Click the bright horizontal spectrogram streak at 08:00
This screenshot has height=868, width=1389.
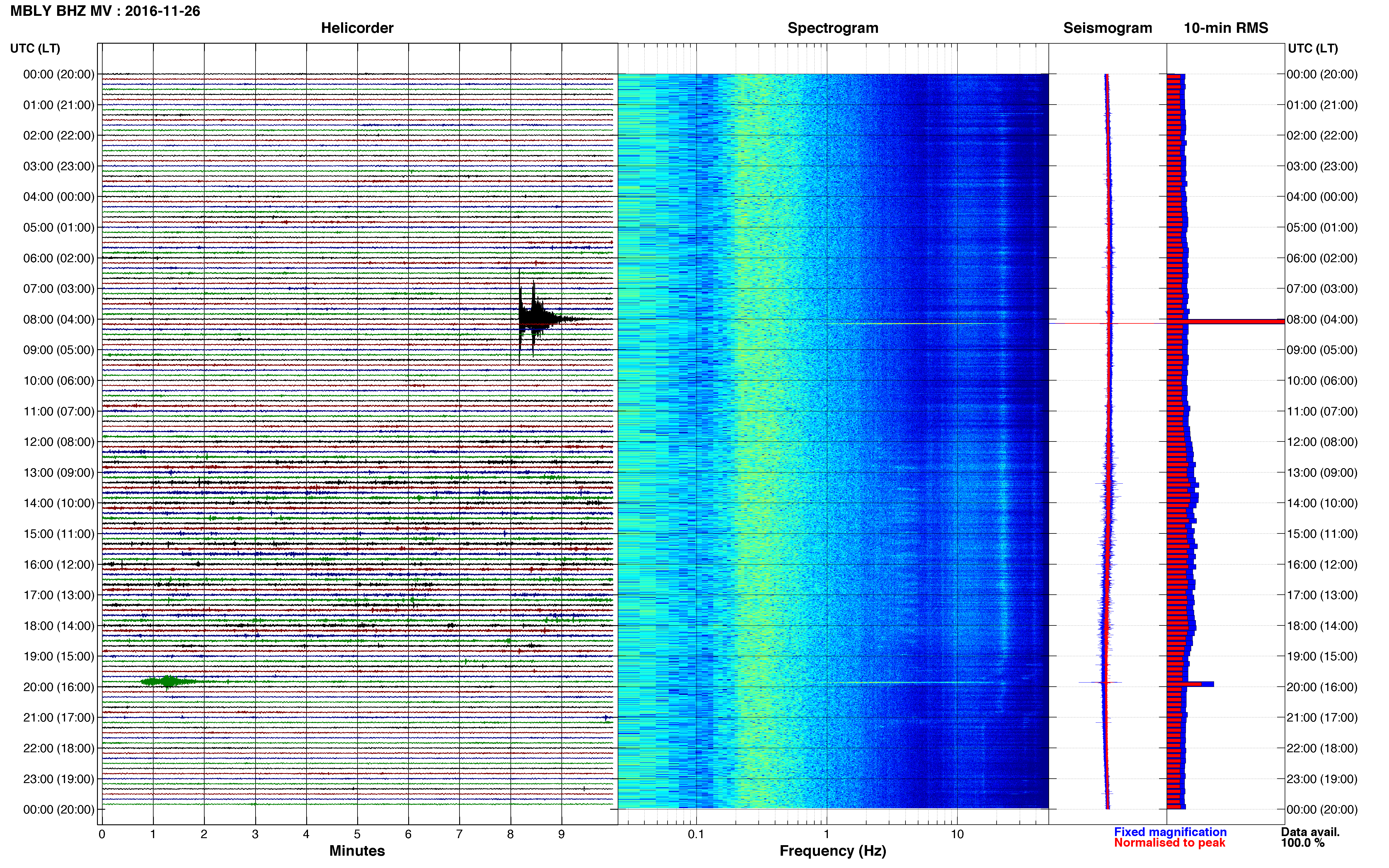tap(919, 324)
